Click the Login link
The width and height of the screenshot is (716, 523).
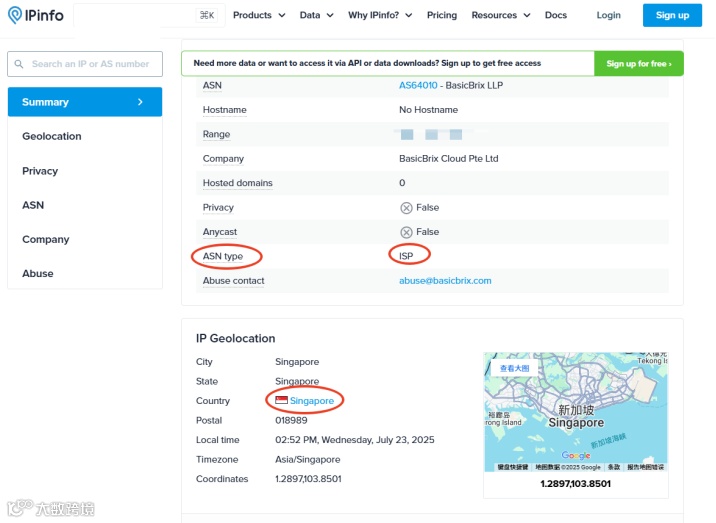pos(609,15)
